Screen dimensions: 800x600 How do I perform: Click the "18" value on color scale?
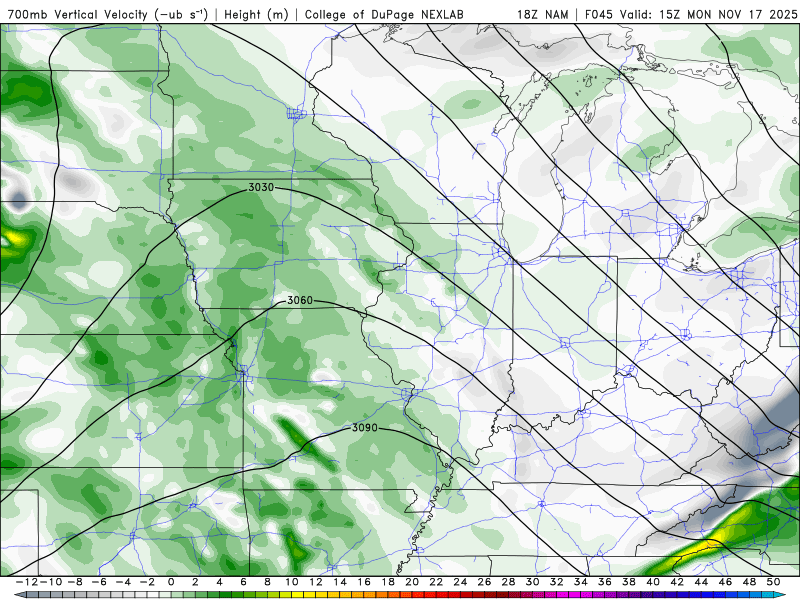[388, 582]
